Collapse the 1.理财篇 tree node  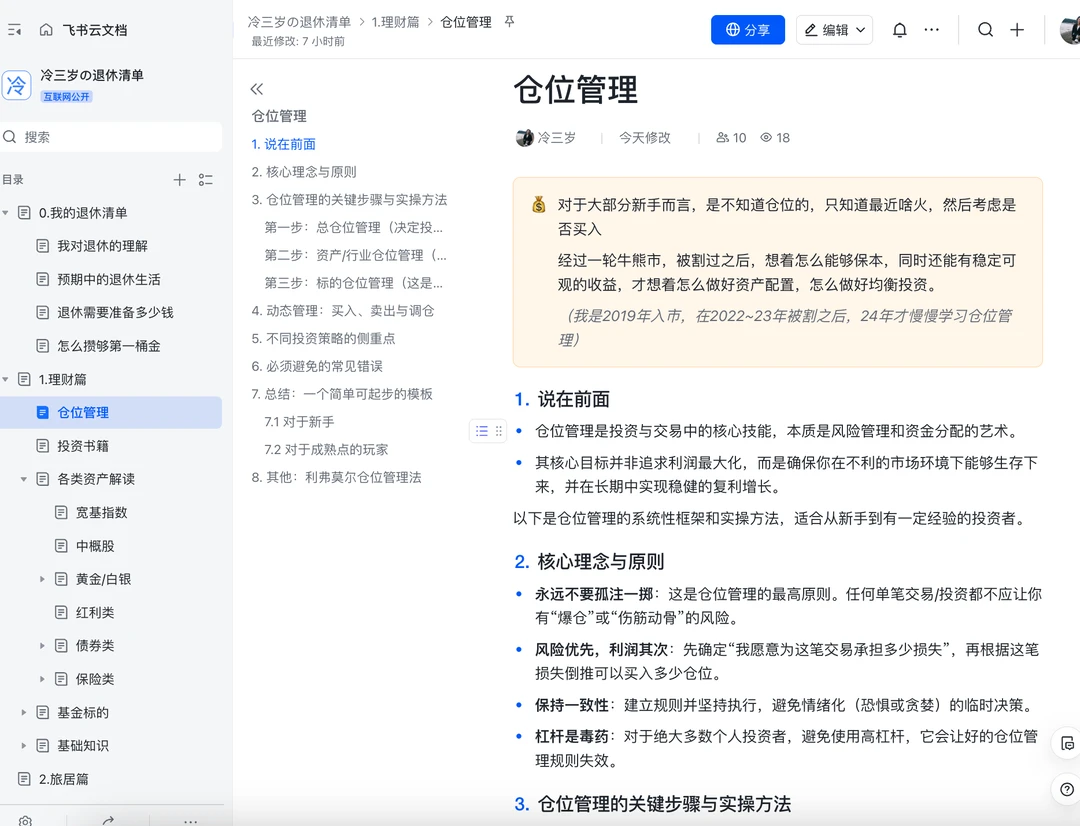point(7,380)
